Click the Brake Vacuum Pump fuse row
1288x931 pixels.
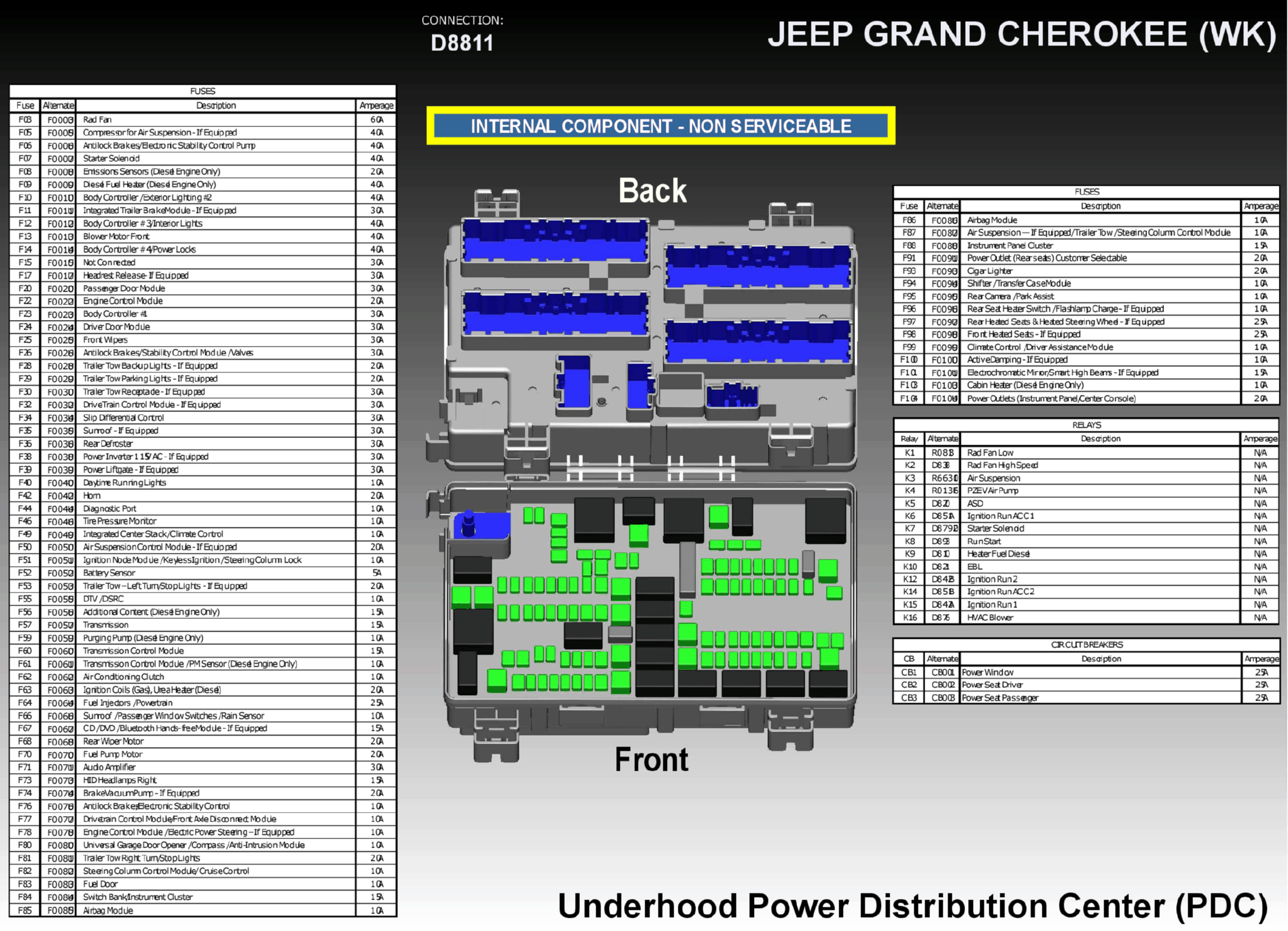click(203, 794)
